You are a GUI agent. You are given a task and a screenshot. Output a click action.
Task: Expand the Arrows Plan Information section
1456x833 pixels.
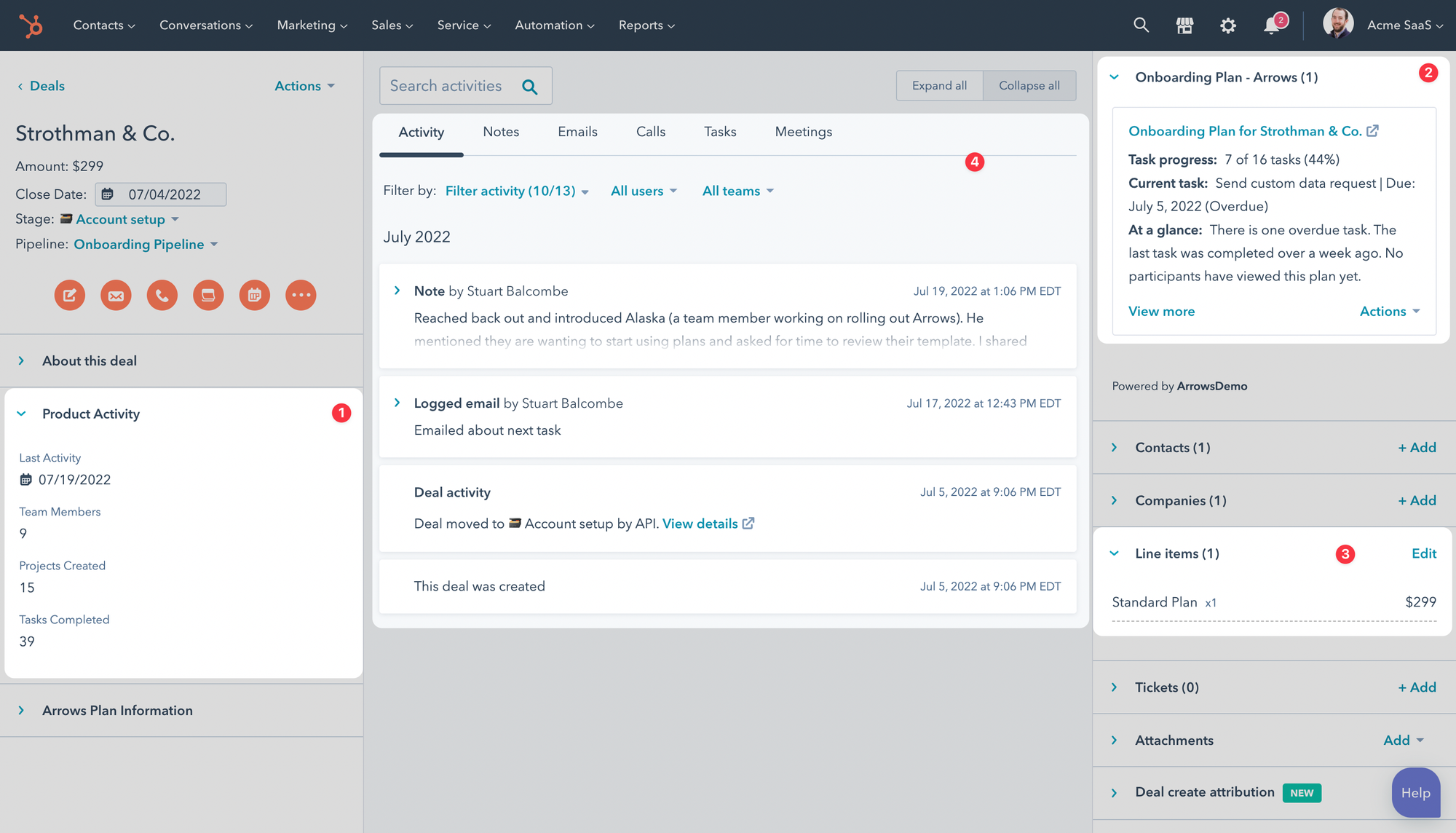21,710
